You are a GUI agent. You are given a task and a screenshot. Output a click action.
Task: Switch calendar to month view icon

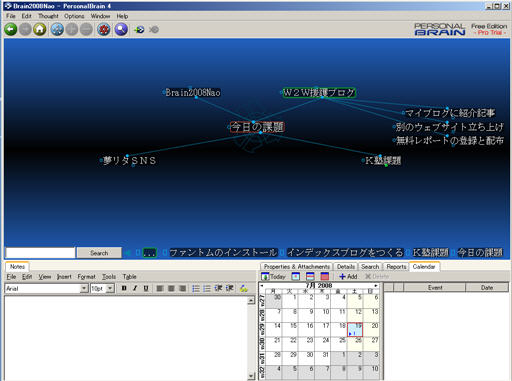(x=325, y=276)
